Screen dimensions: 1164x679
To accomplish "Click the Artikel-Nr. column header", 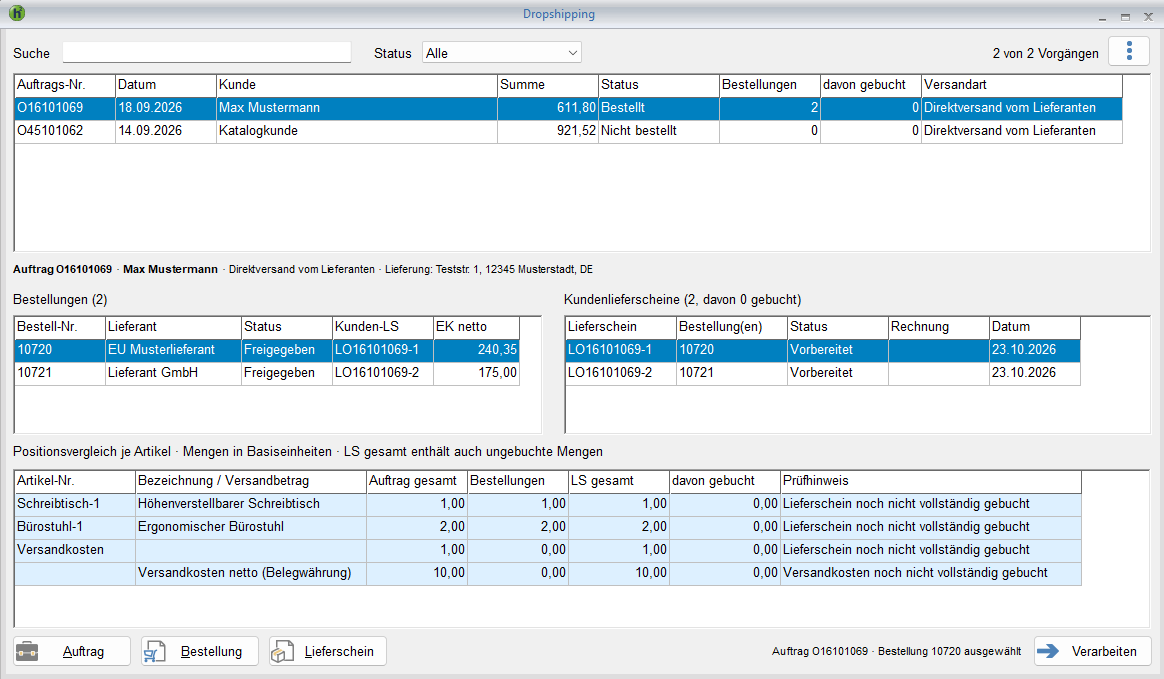I will tap(75, 481).
